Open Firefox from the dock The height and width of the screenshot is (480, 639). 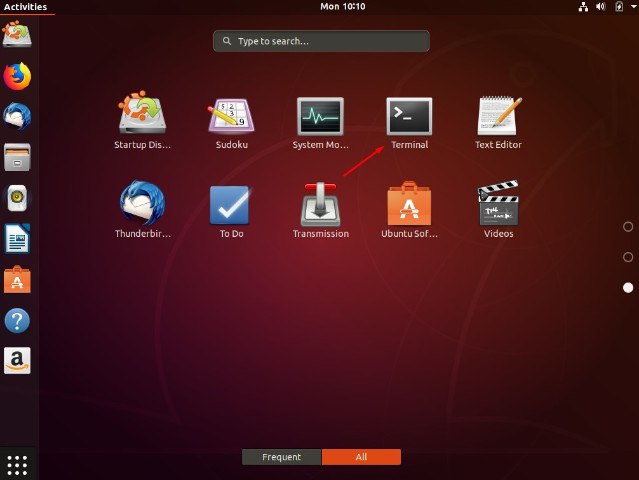17,76
